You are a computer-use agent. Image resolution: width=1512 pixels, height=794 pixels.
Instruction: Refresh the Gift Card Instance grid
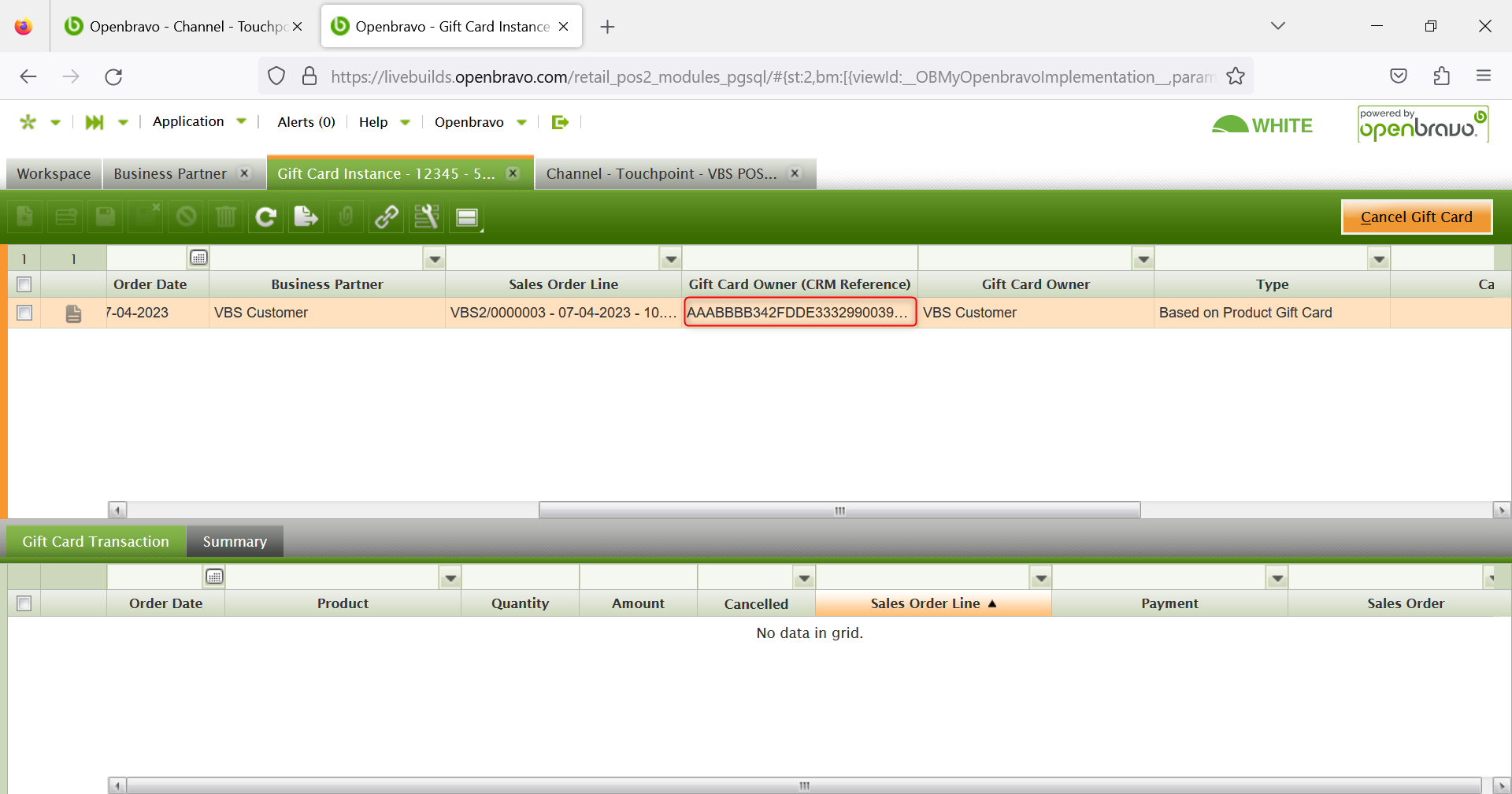pyautogui.click(x=266, y=217)
